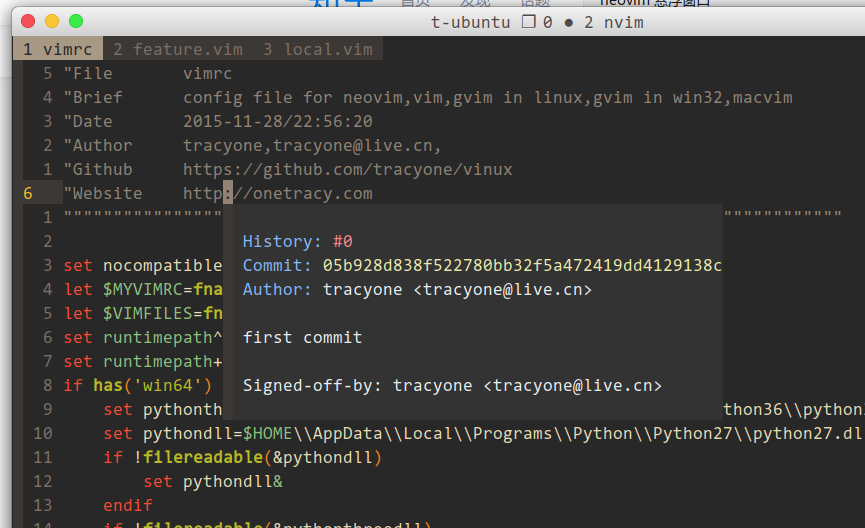Close the terminal window with red button
This screenshot has width=865, height=528.
tap(28, 22)
